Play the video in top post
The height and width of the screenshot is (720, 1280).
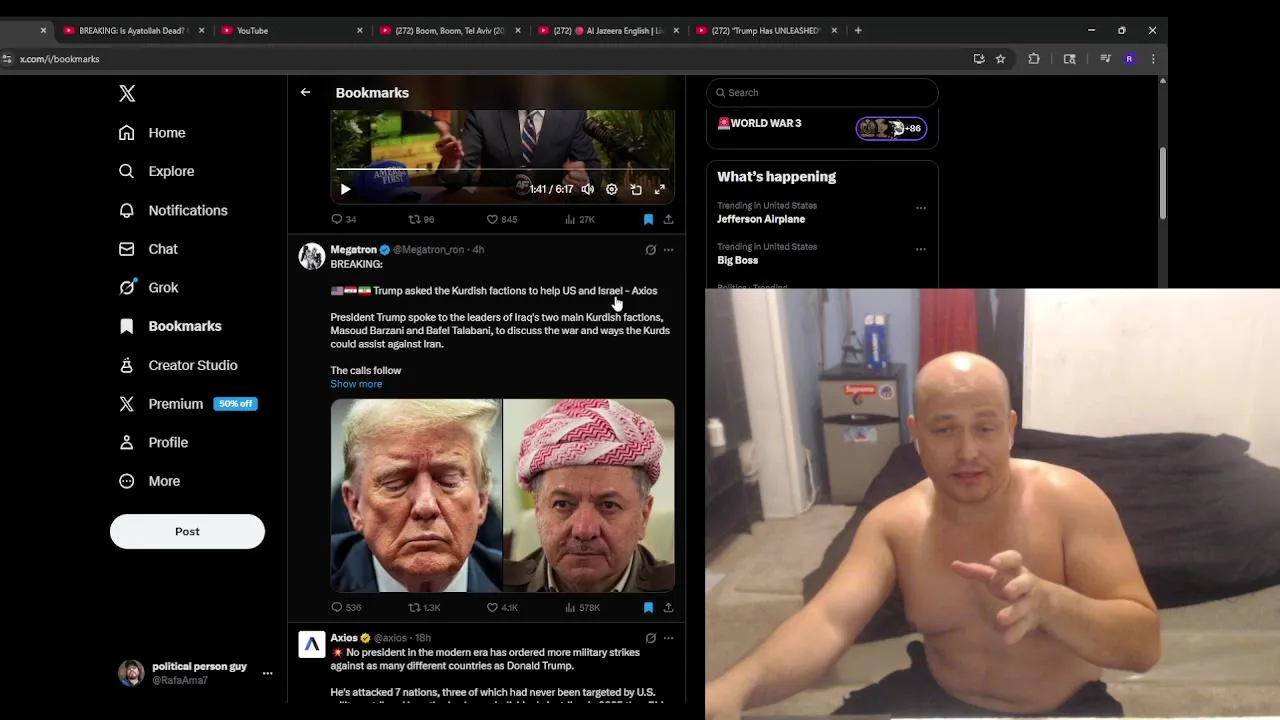345,189
